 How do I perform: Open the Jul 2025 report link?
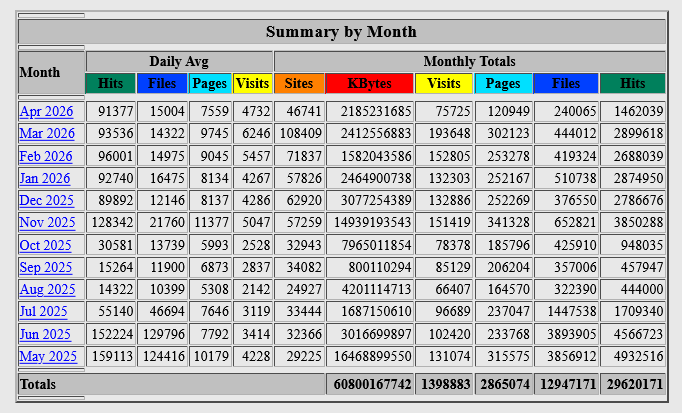coord(45,312)
